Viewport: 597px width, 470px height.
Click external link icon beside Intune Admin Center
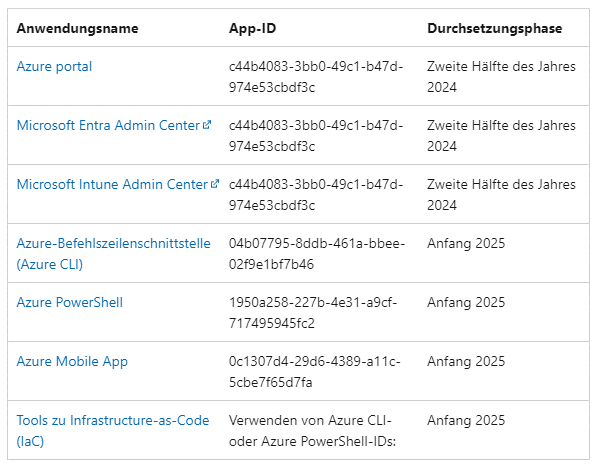(x=215, y=184)
